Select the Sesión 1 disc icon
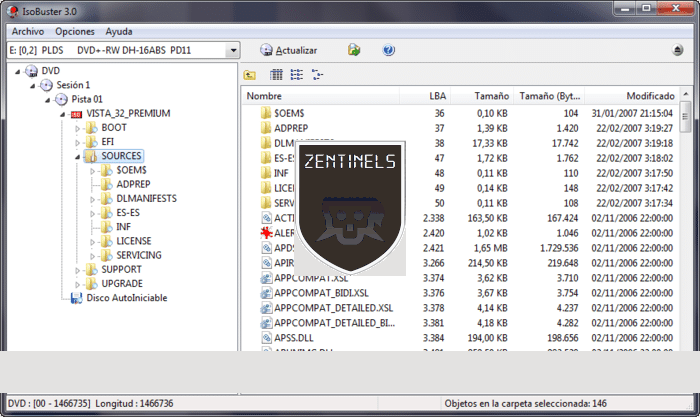This screenshot has height=417, width=700. (46, 85)
